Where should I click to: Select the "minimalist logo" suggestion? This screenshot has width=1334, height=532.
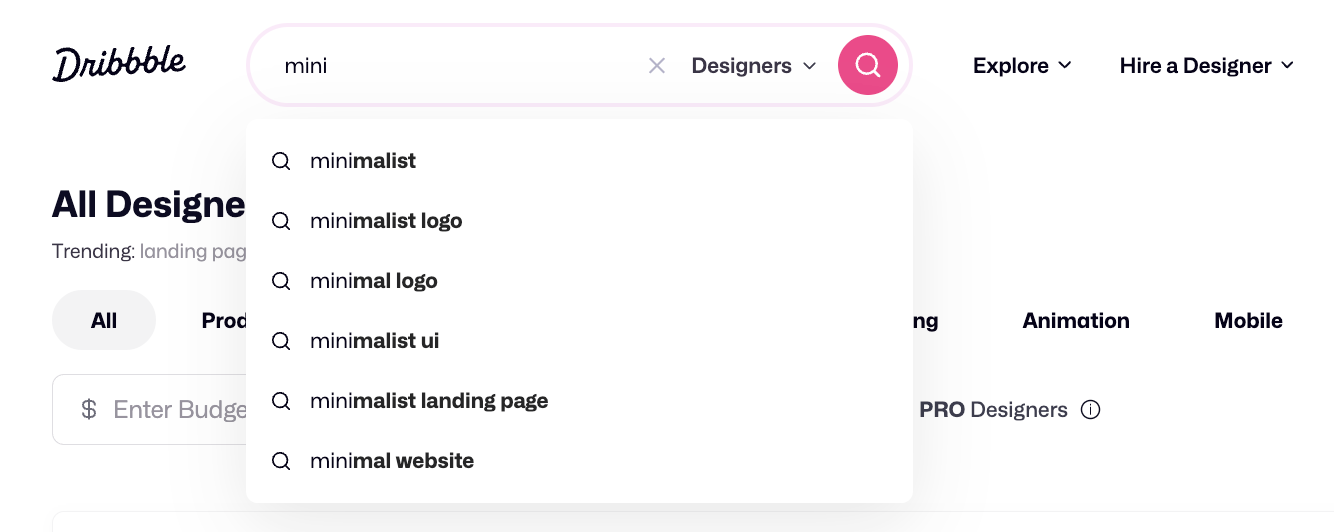coord(386,221)
